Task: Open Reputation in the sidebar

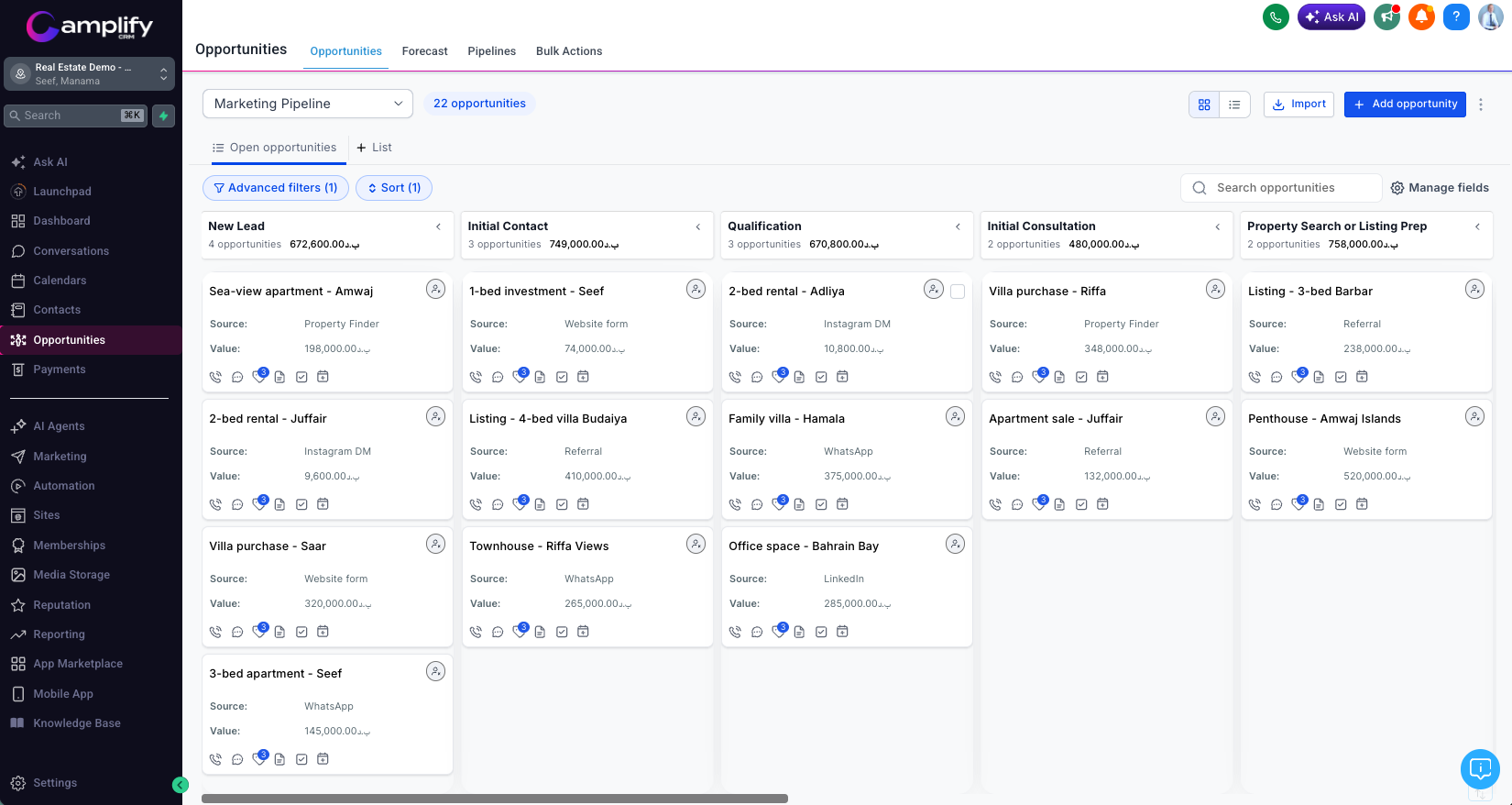Action: (x=61, y=605)
